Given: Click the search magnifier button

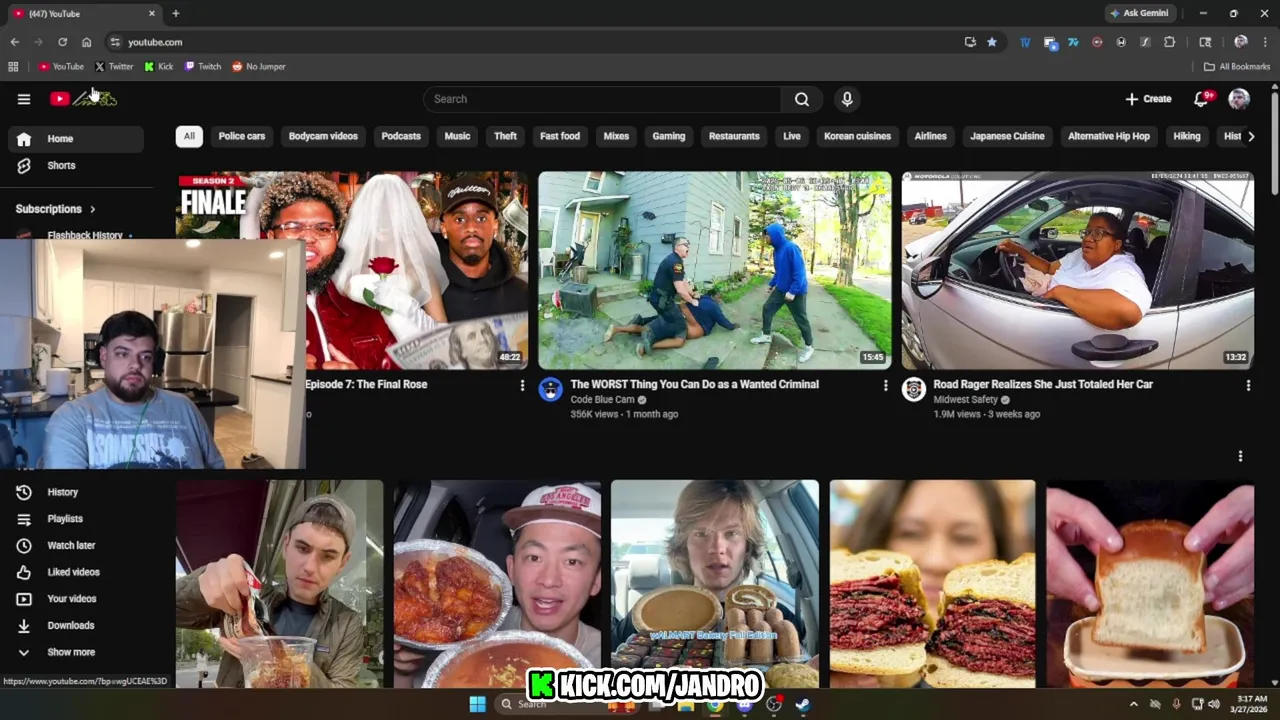Looking at the screenshot, I should click(802, 99).
